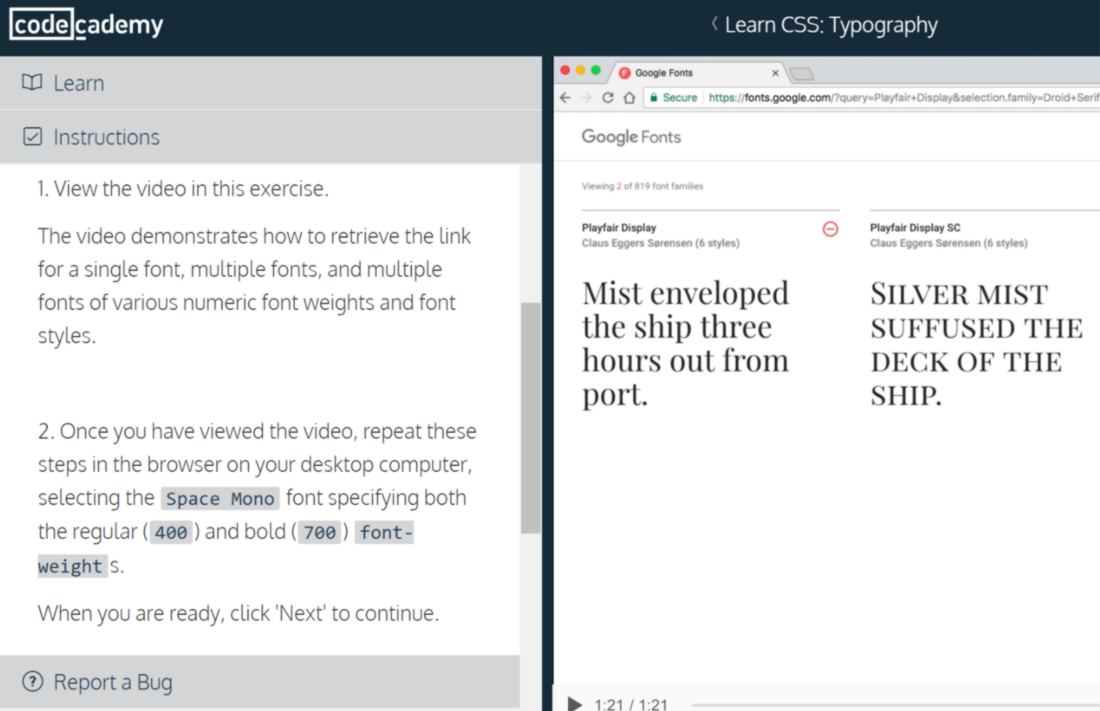Click the Codecademy logo
This screenshot has width=1100, height=711.
tap(86, 25)
